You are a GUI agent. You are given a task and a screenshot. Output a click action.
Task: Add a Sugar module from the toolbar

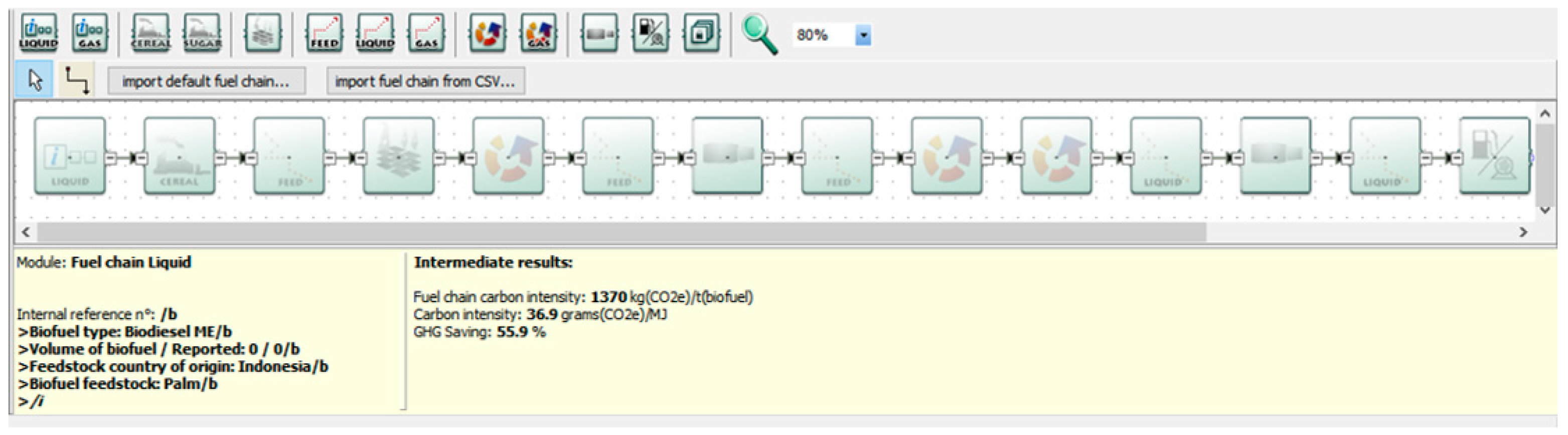[202, 33]
